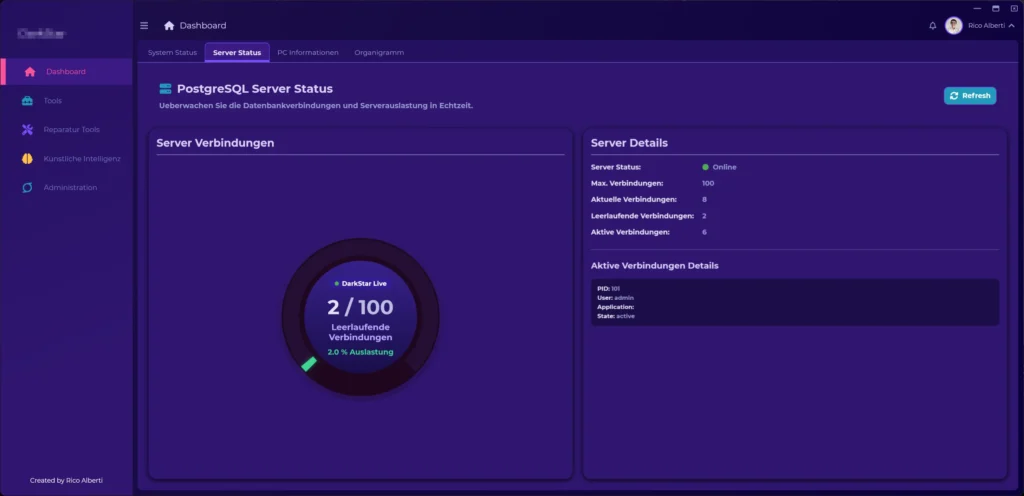Viewport: 1024px width, 496px height.
Task: Click the blurred app logo in sidebar
Action: click(x=41, y=34)
